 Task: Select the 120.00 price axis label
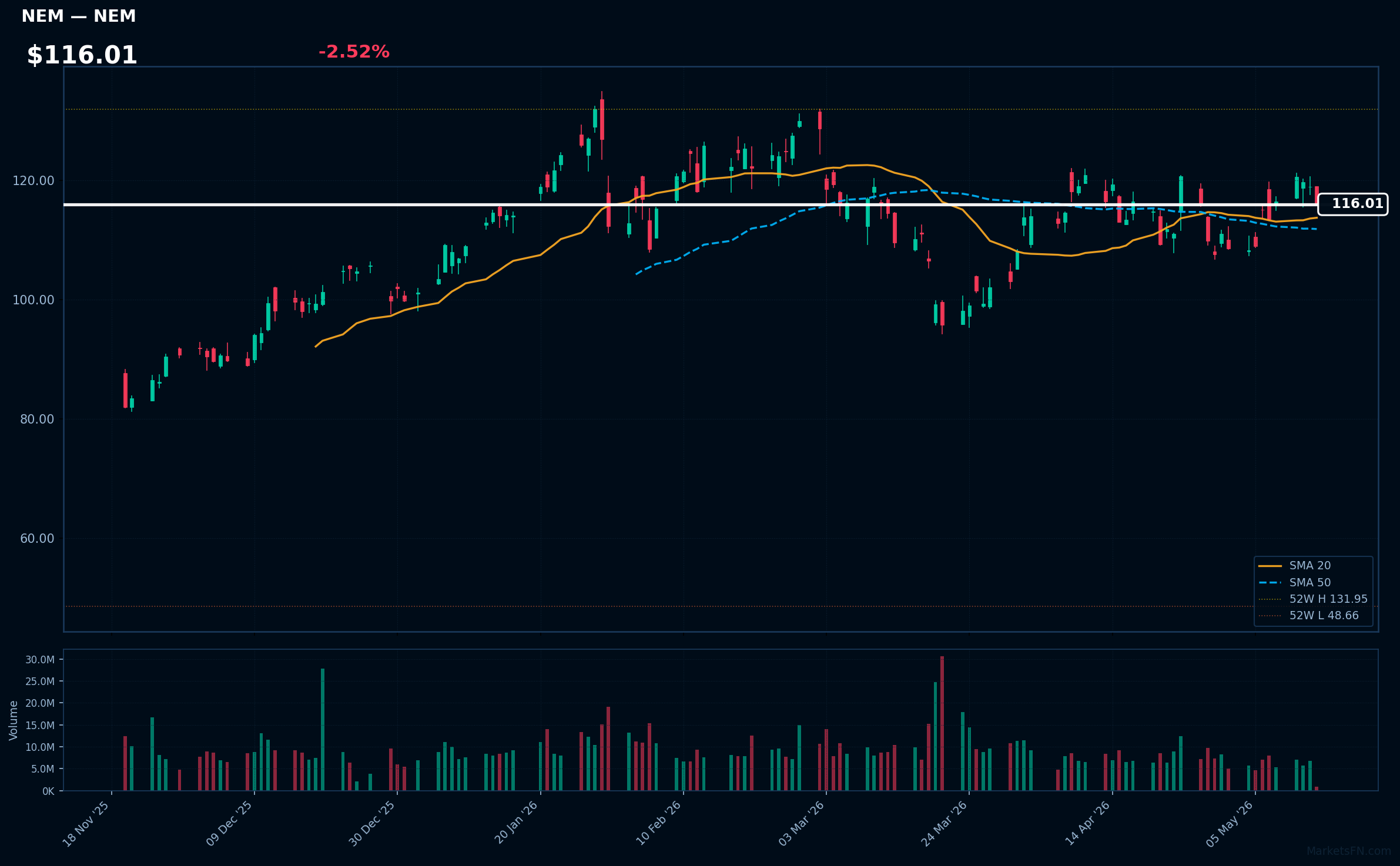point(34,181)
